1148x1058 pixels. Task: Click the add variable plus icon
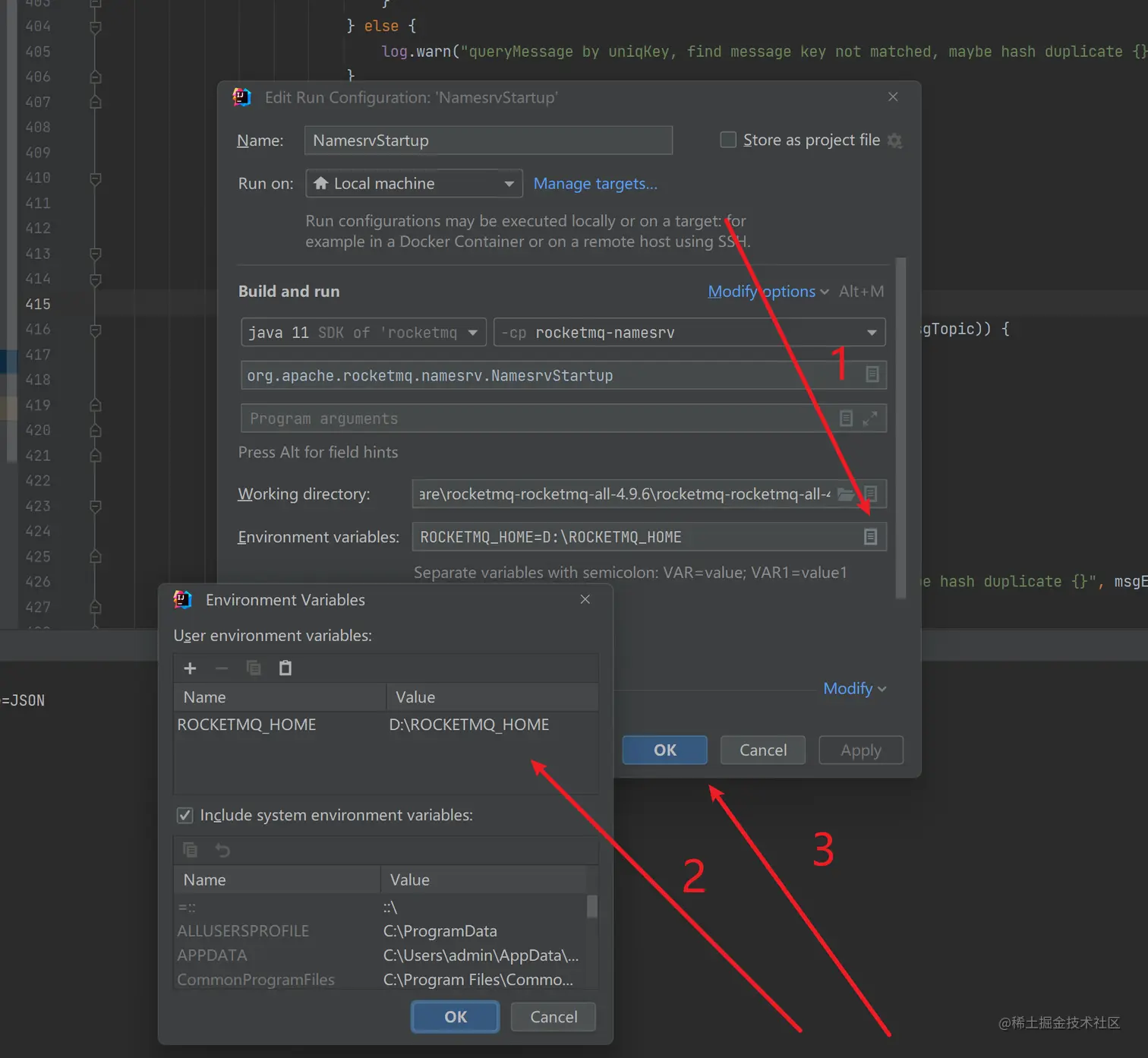pos(190,668)
